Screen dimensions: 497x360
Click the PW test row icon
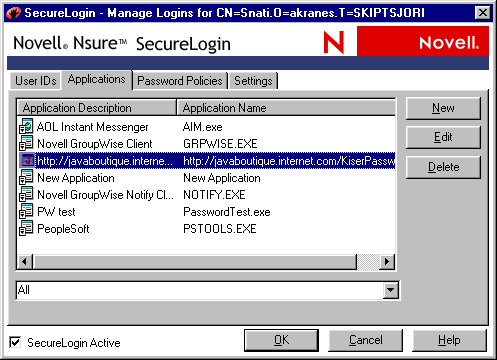coord(26,211)
